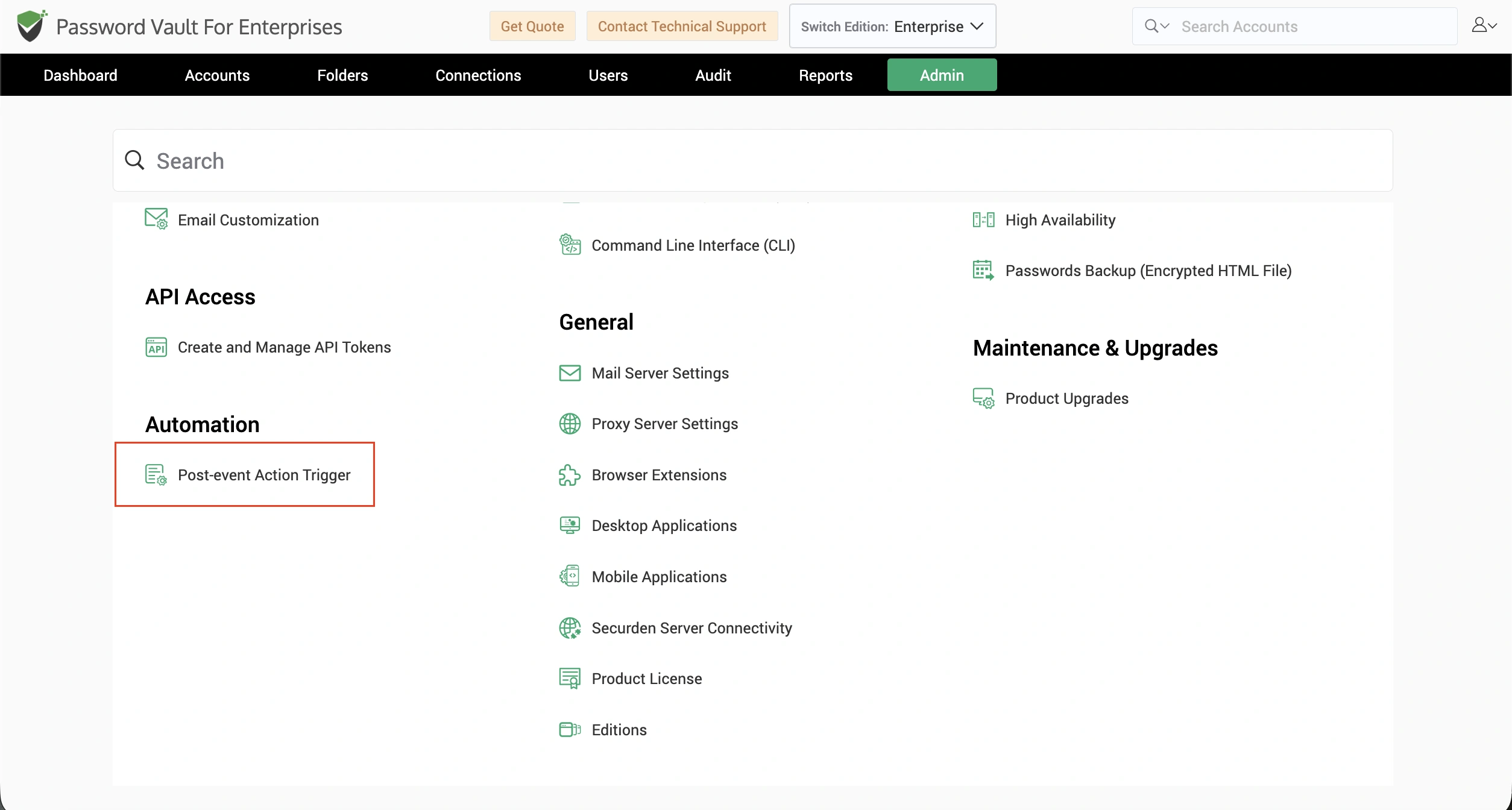Focus the admin settings Search box
The width and height of the screenshot is (1512, 810).
[752, 160]
